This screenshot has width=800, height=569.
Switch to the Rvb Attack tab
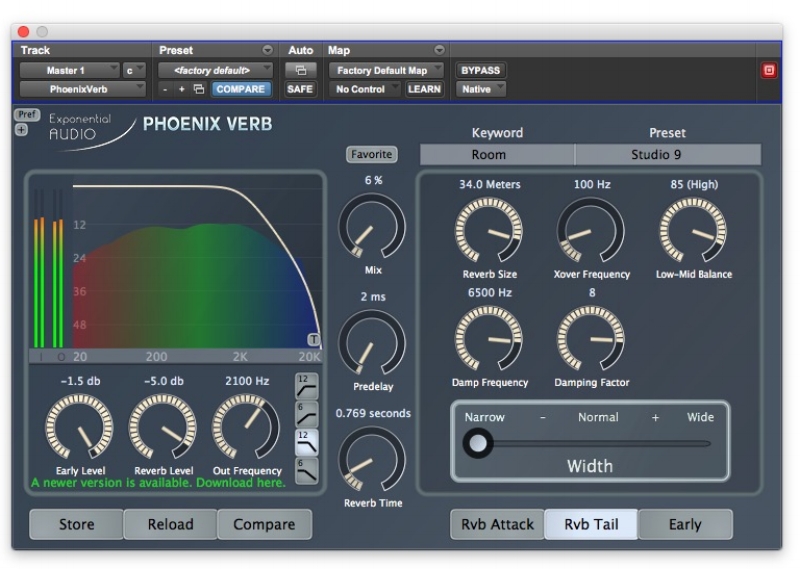[497, 524]
